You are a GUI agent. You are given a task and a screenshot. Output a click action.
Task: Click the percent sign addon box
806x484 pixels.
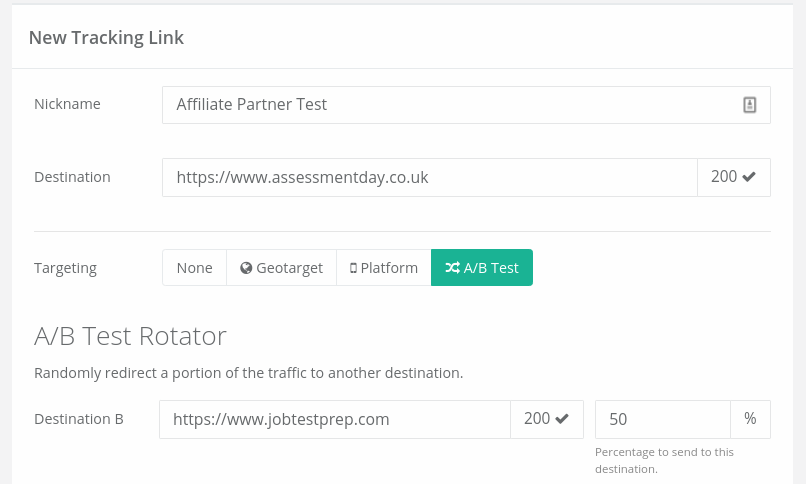(750, 419)
